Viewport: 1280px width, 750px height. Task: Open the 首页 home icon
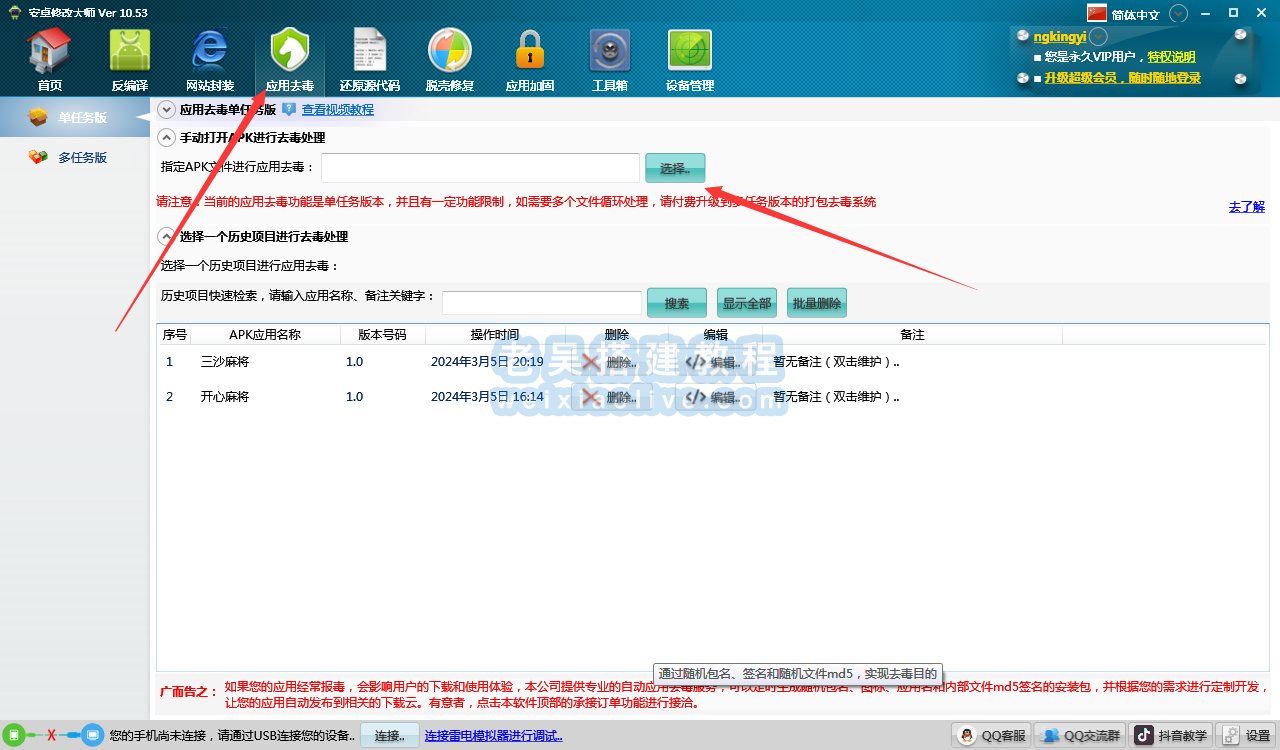[x=49, y=59]
